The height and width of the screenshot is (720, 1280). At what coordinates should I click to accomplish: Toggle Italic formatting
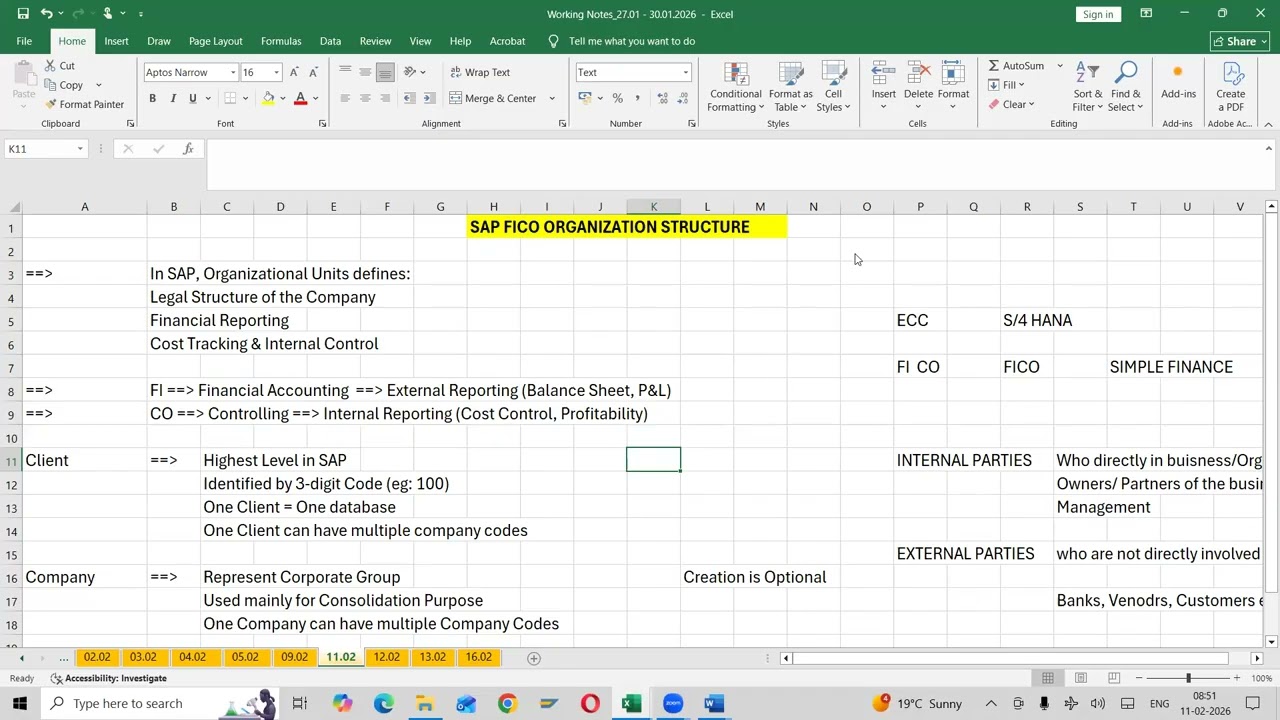(x=173, y=98)
